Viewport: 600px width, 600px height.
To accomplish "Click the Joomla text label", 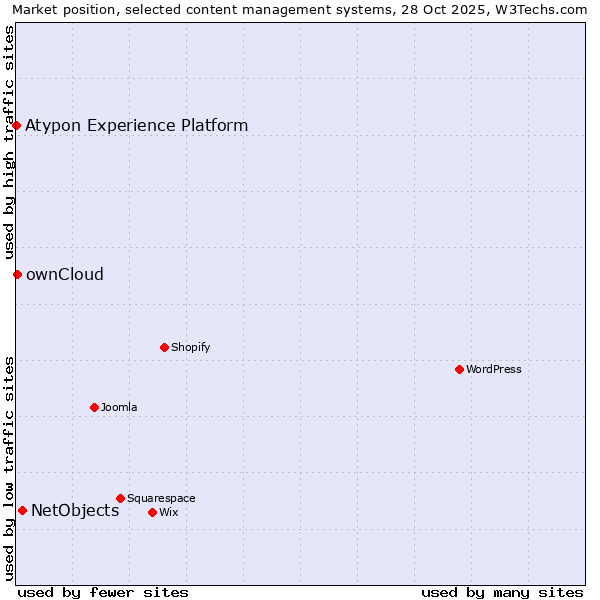I will pos(119,407).
